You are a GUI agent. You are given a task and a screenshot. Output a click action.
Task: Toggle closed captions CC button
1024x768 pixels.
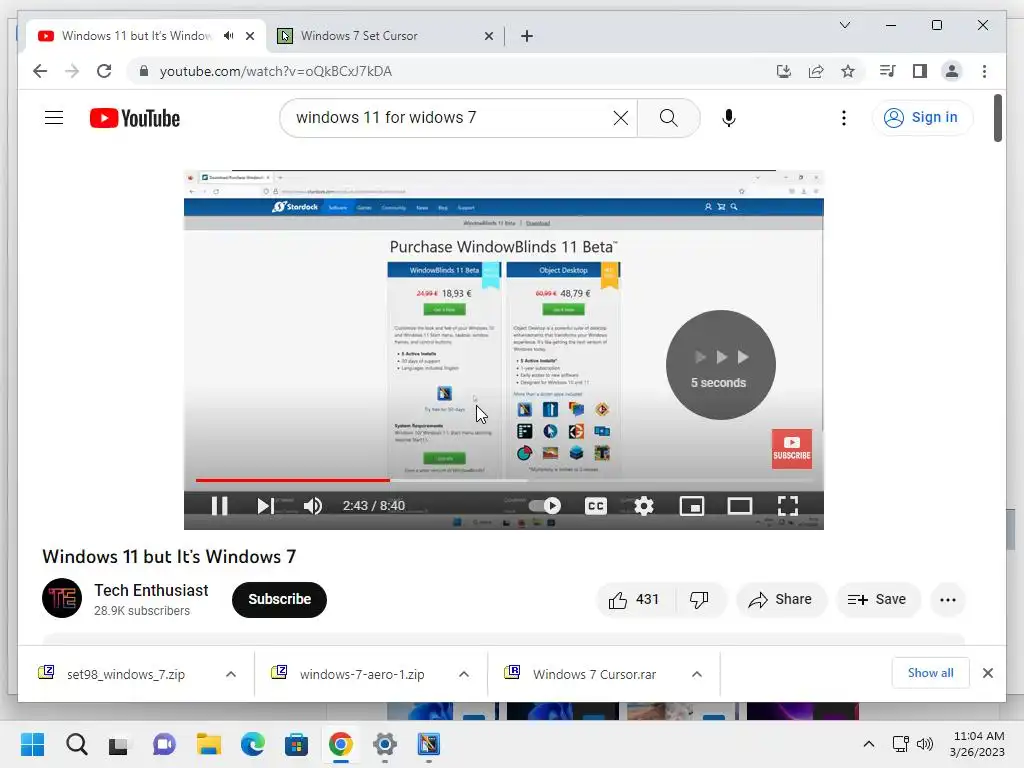tap(596, 505)
